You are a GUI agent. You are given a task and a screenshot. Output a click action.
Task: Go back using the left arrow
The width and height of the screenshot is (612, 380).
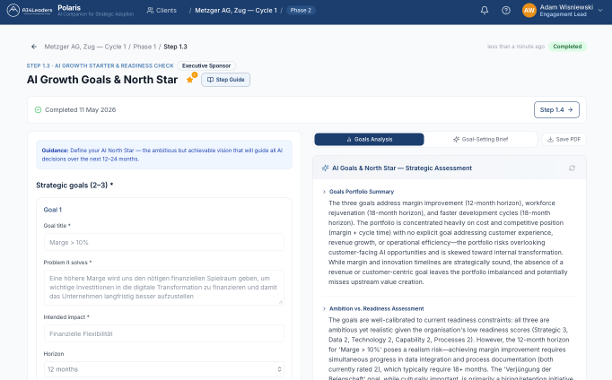click(x=34, y=46)
